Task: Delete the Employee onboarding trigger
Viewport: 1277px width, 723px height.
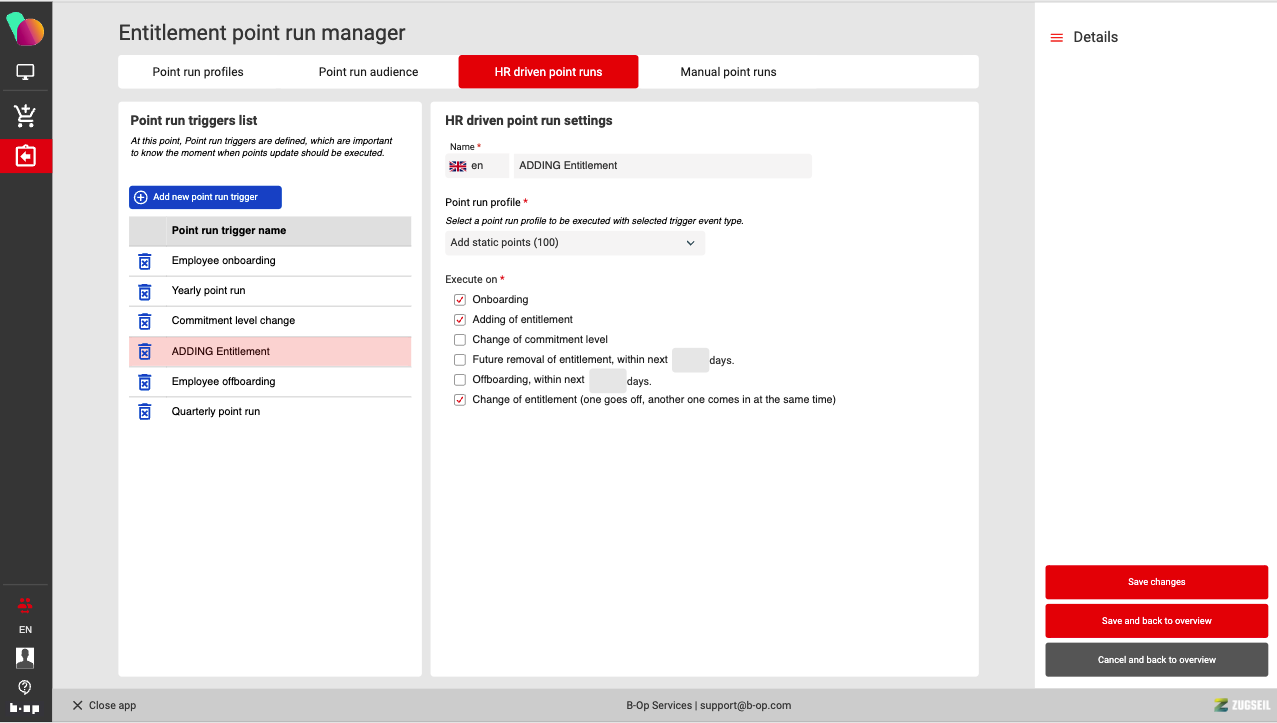Action: (144, 261)
